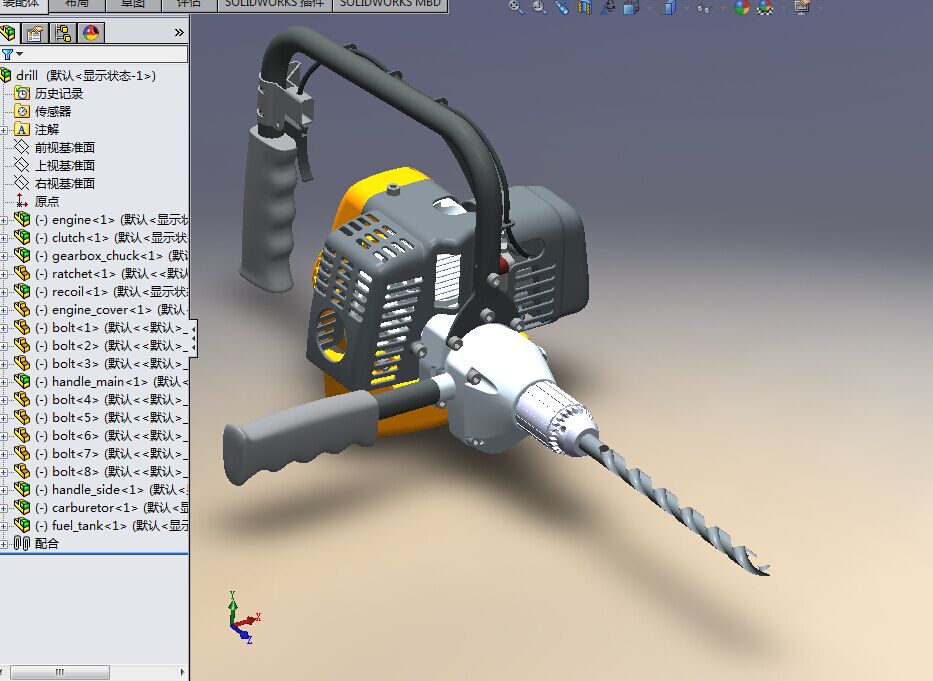This screenshot has width=933, height=681.
Task: Open the Hide/Show Items glasses dropdown
Action: tap(704, 7)
